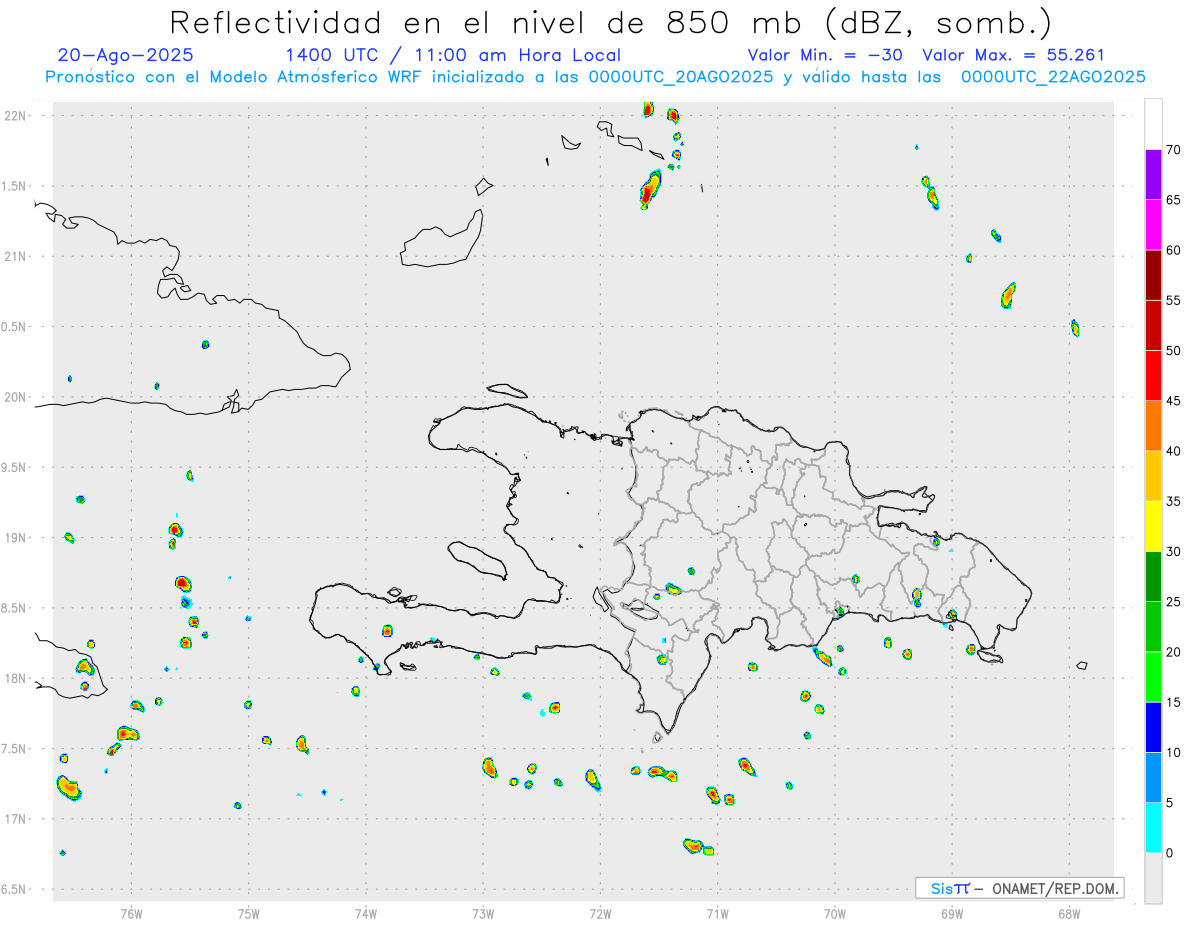Viewport: 1200px width, 927px height.
Task: Click the 'Valor Max. = 55.261' text
Action: tap(1014, 55)
